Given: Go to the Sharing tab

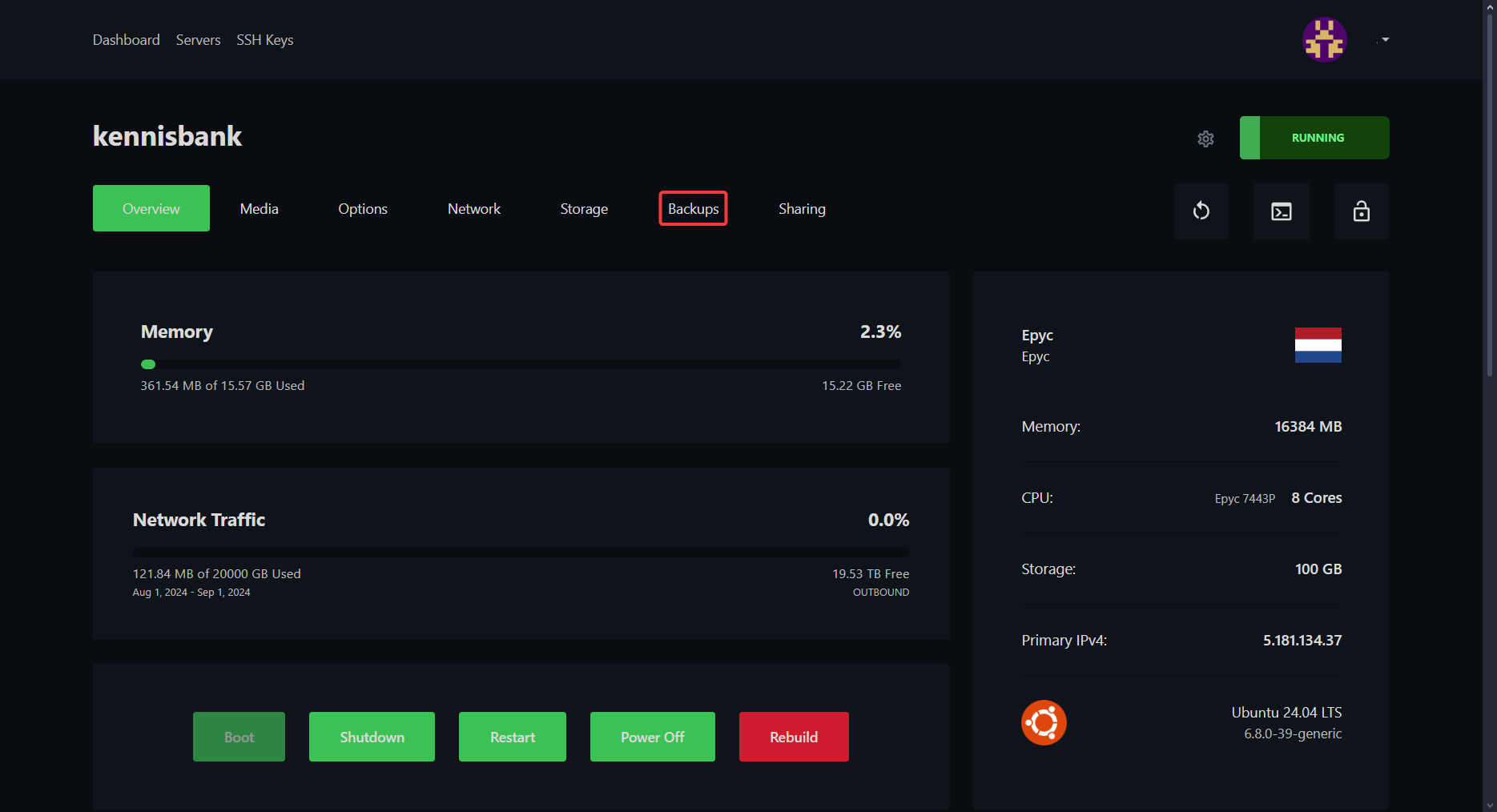Looking at the screenshot, I should (x=801, y=208).
